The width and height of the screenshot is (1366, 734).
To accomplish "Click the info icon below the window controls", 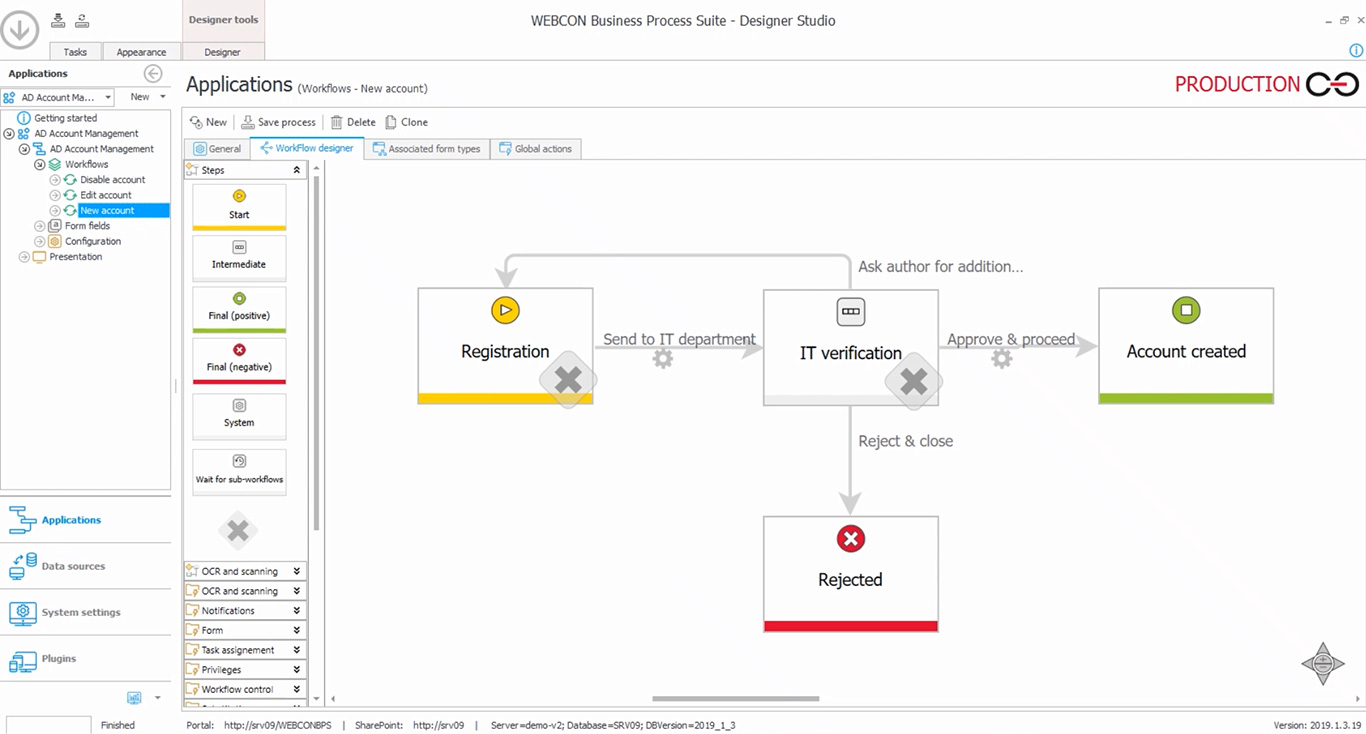I will click(1356, 51).
